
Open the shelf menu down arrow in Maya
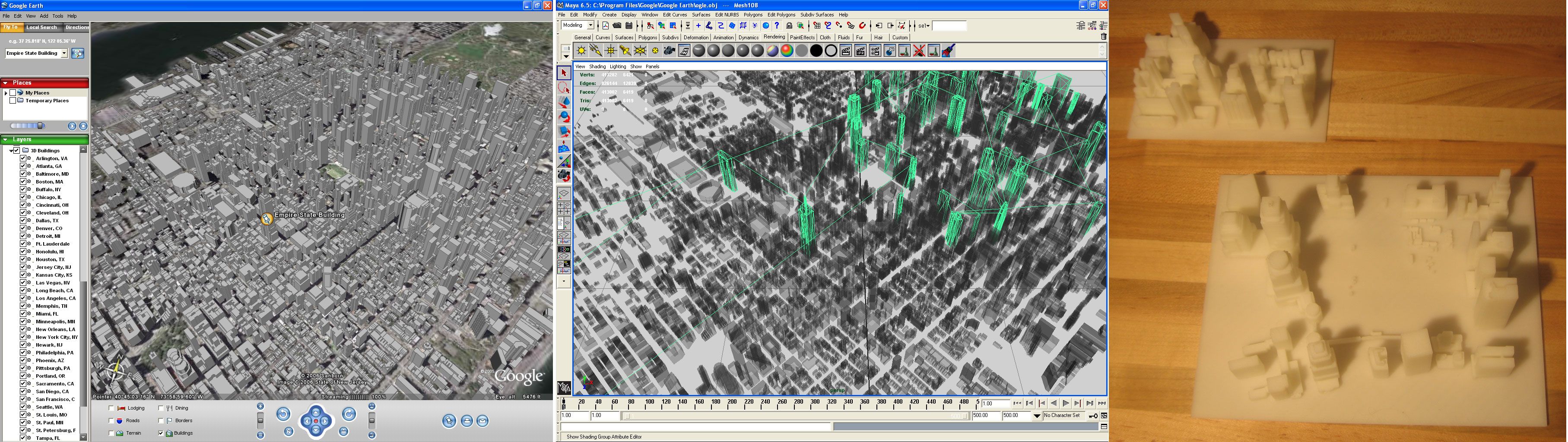click(x=565, y=57)
